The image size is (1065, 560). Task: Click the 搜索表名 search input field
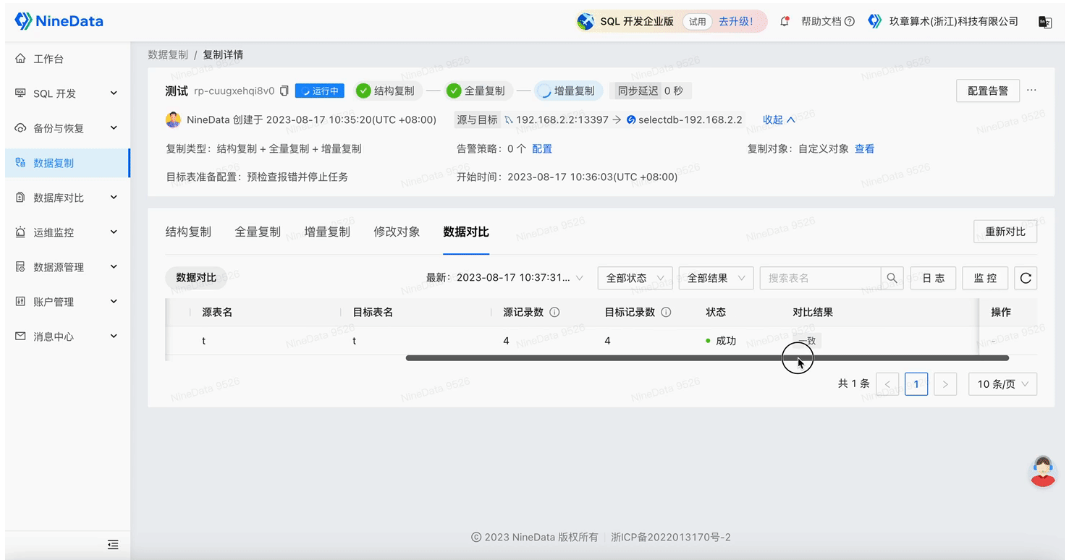point(820,278)
